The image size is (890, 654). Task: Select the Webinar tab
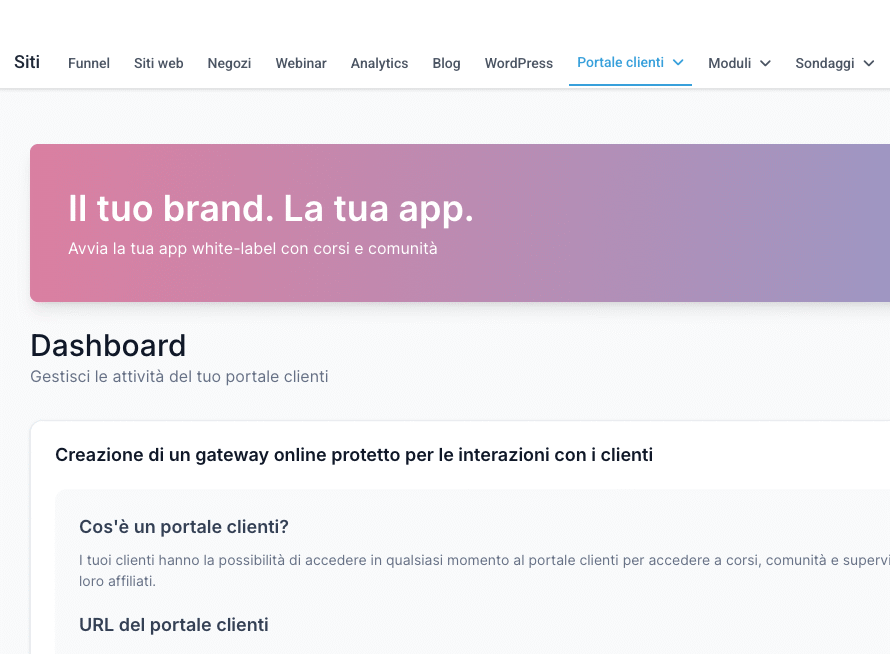pos(301,63)
